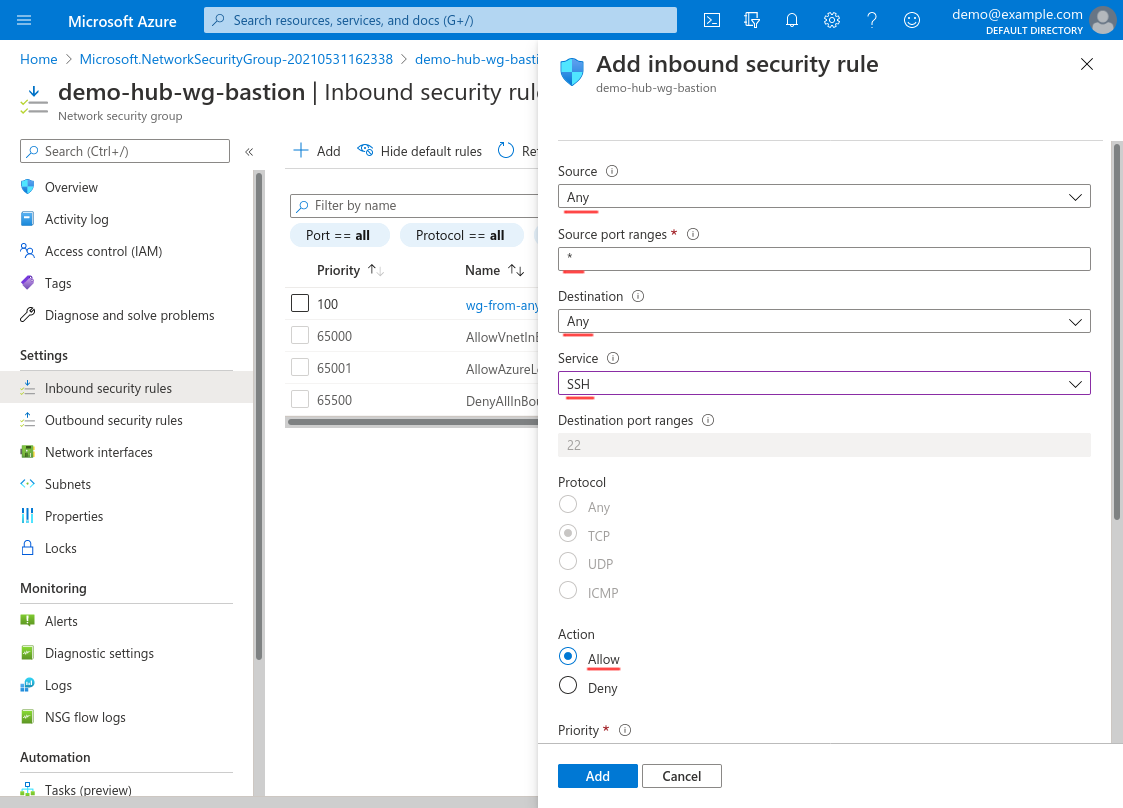Select the ICMP protocol radio button
Screen dimensions: 1123x808
pos(568,590)
